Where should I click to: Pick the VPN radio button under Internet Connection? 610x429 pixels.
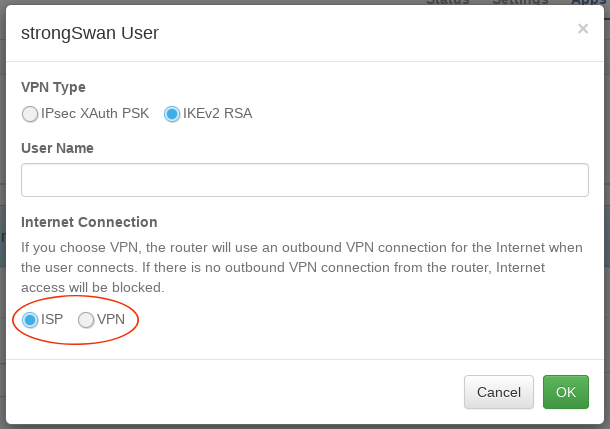click(x=86, y=320)
